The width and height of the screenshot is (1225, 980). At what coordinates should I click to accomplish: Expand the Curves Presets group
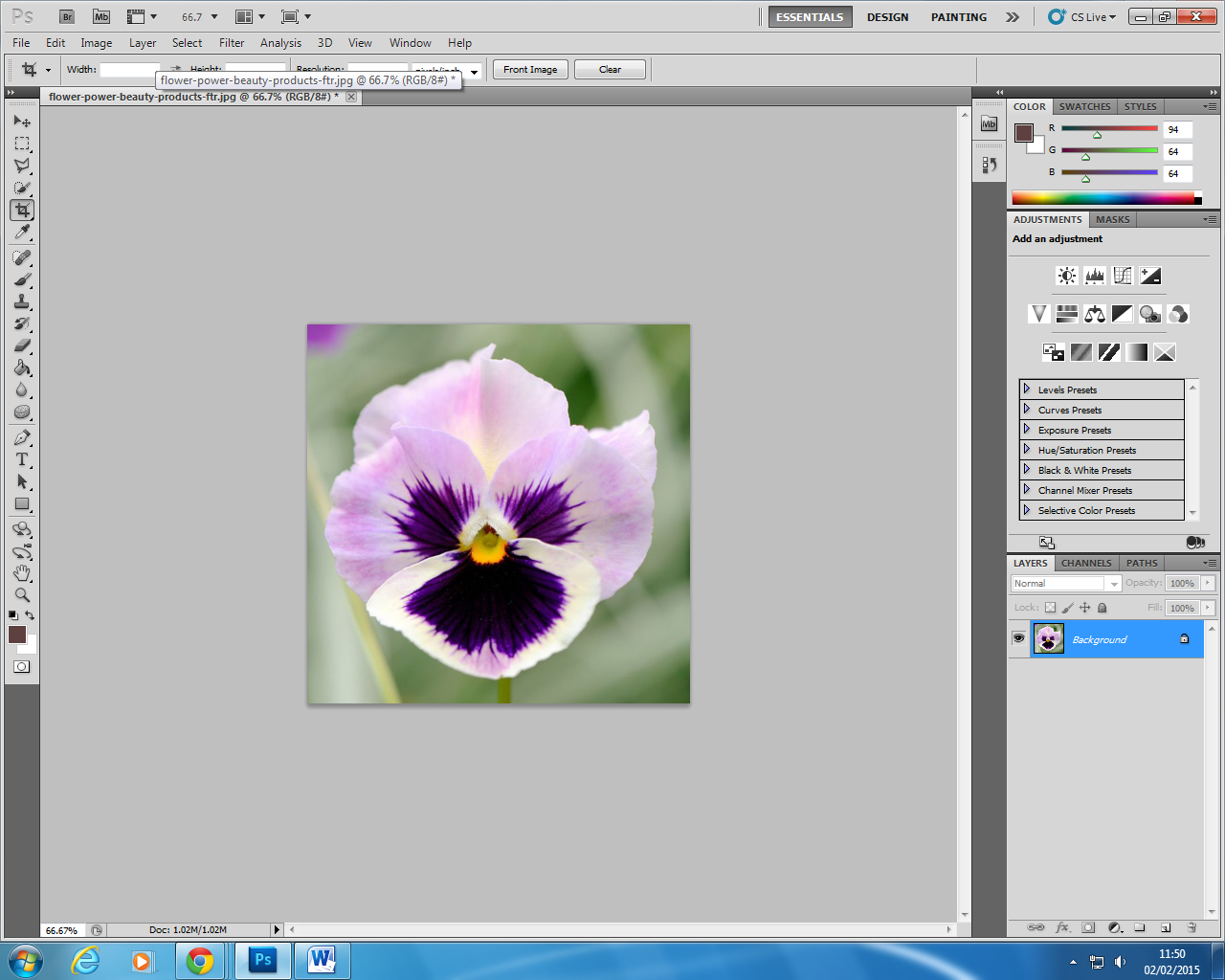(x=1026, y=410)
